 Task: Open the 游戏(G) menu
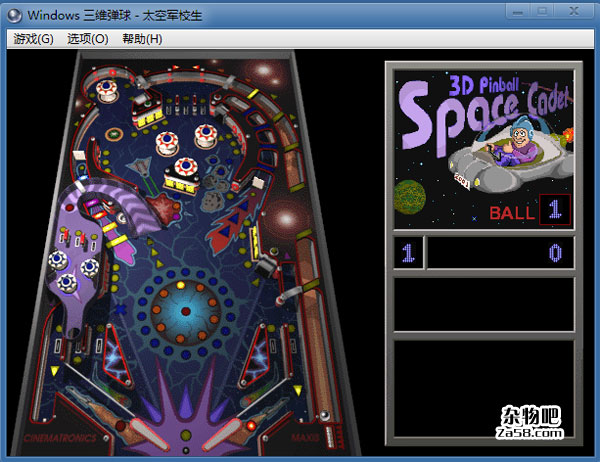(33, 39)
